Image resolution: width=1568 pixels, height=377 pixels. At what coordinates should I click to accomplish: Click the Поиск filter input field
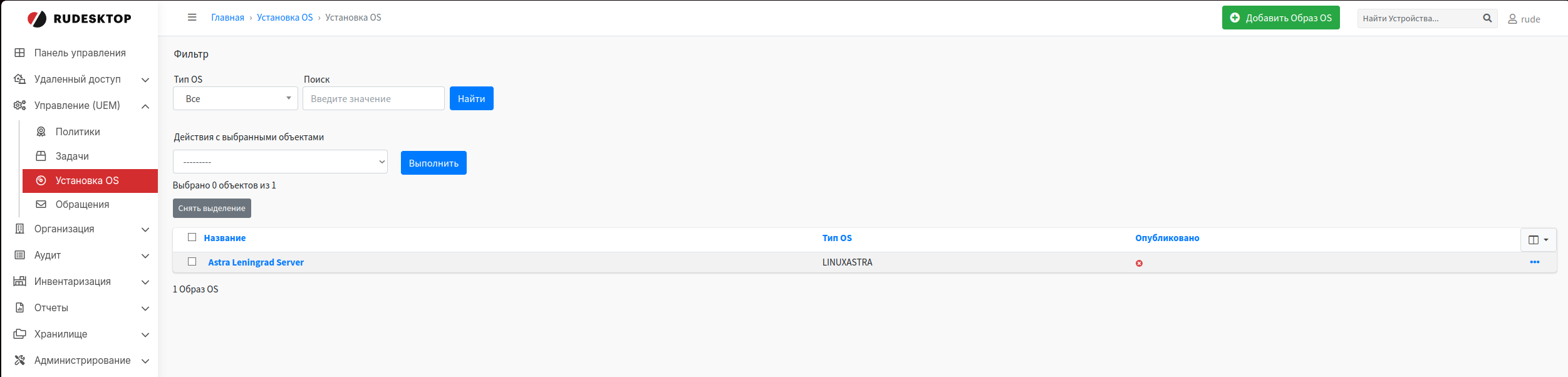click(x=373, y=98)
